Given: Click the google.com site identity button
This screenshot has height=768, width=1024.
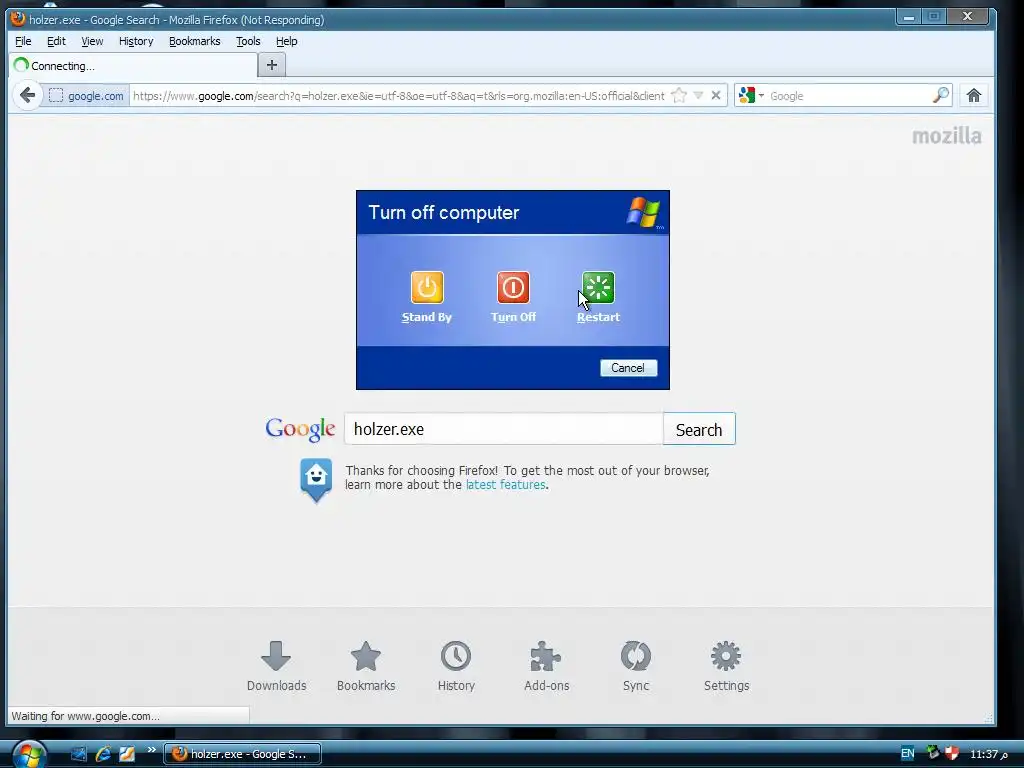Looking at the screenshot, I should pyautogui.click(x=86, y=95).
